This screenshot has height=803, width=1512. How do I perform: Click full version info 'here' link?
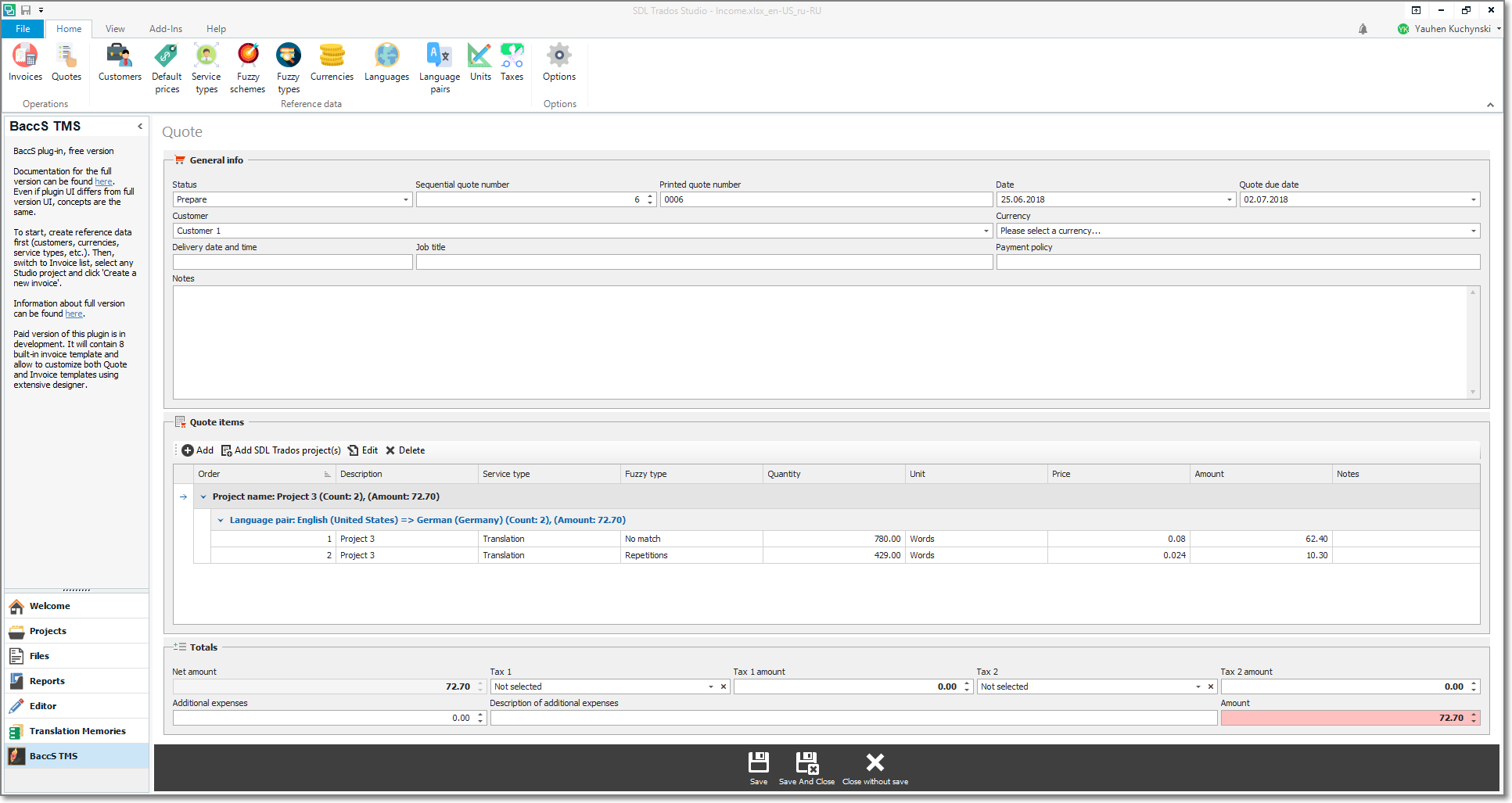point(74,314)
